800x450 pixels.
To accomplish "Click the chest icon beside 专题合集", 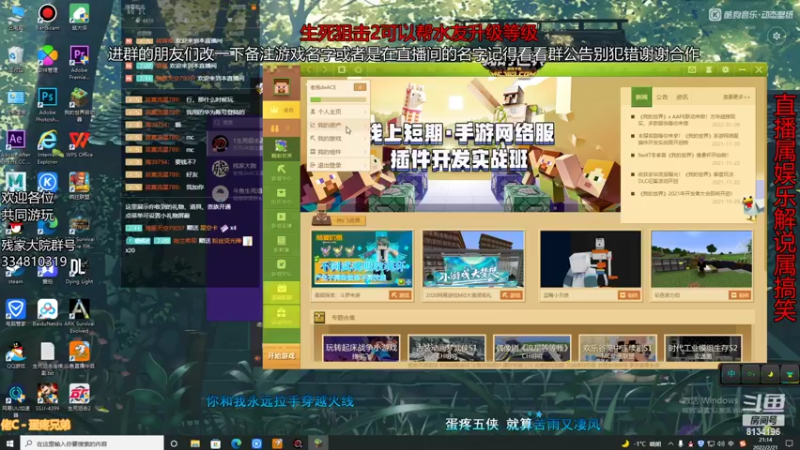I will [x=319, y=317].
